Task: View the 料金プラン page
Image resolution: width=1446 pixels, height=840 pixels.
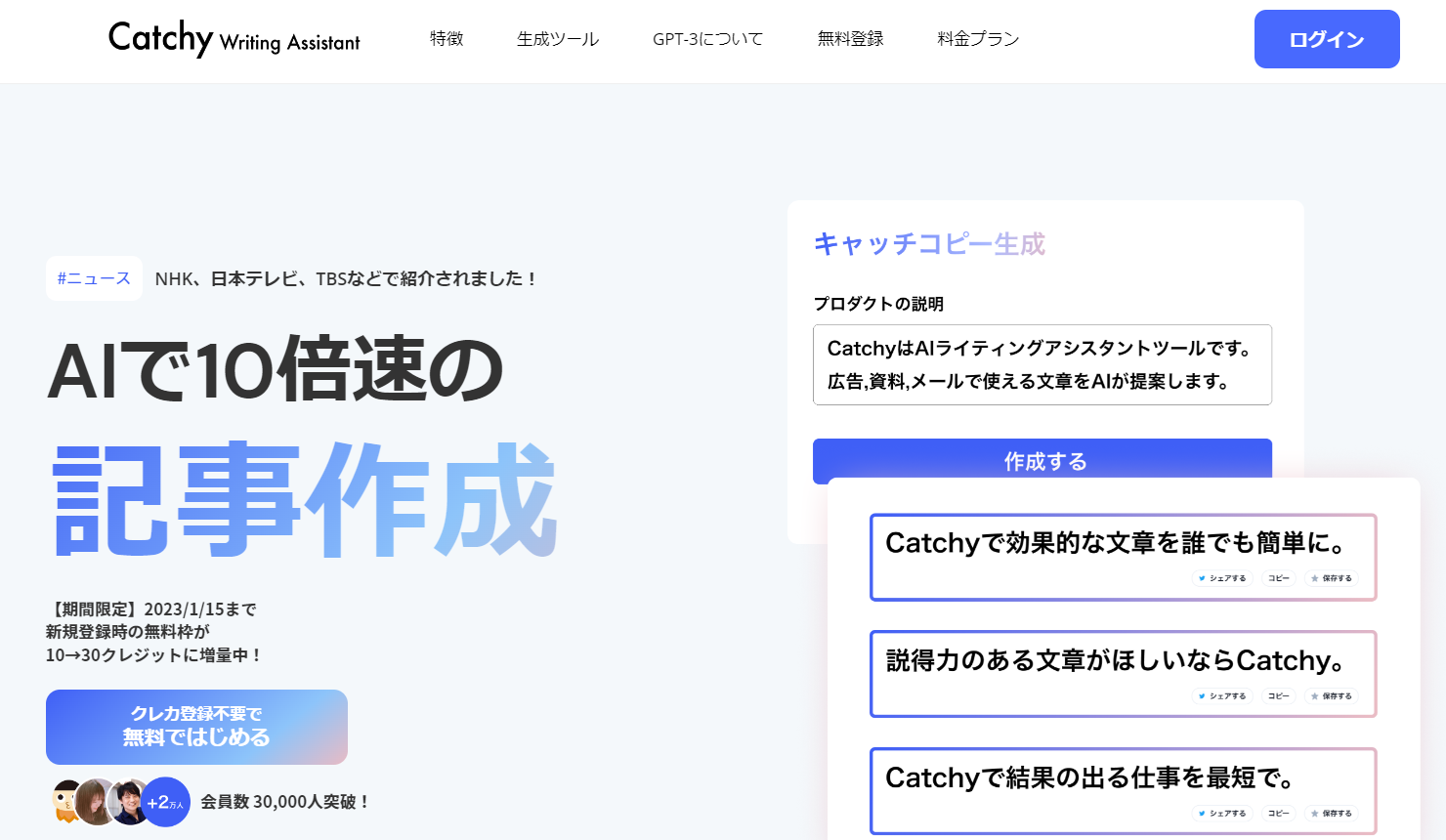Action: (x=978, y=39)
